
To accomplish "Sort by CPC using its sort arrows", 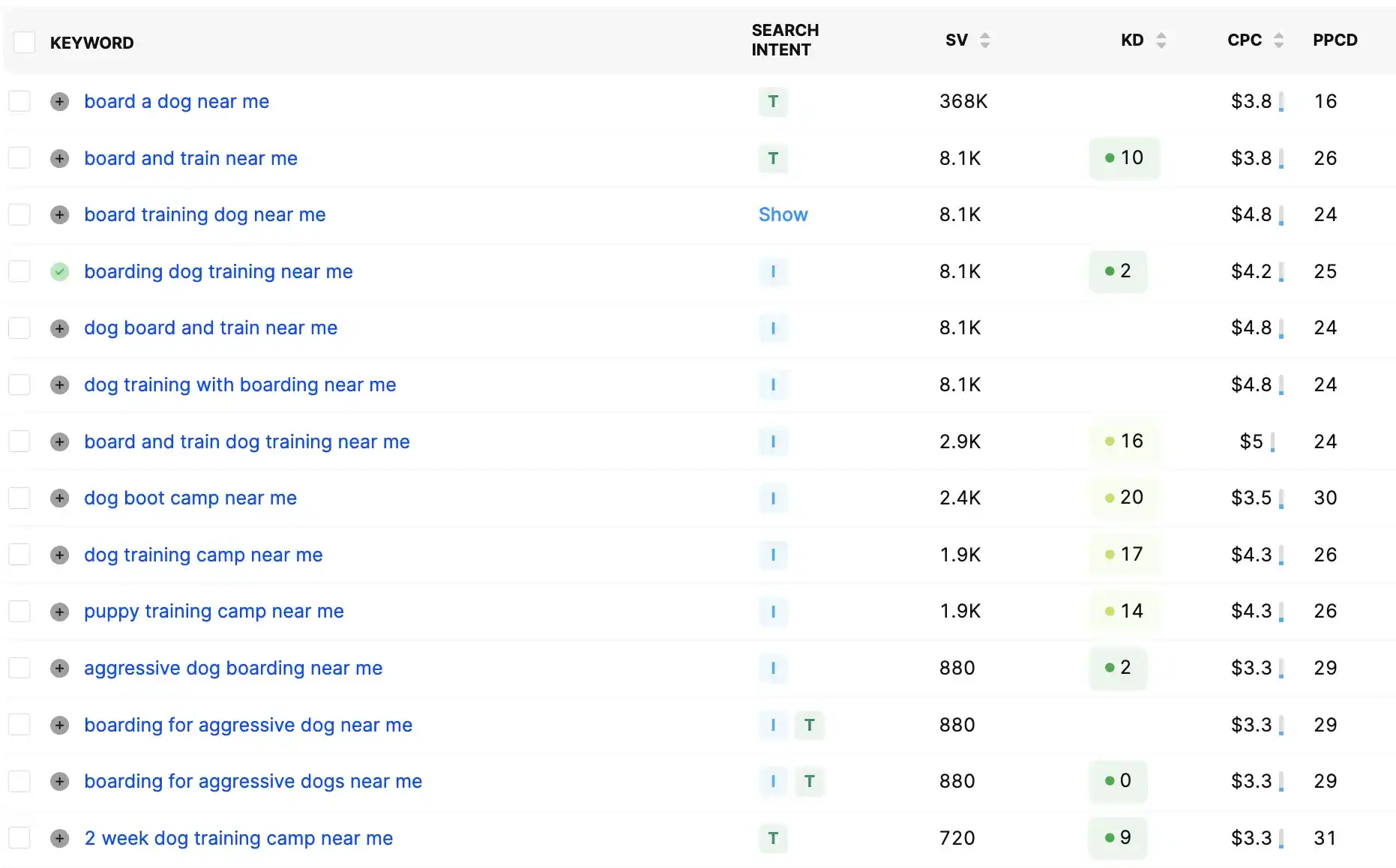I will [x=1278, y=40].
